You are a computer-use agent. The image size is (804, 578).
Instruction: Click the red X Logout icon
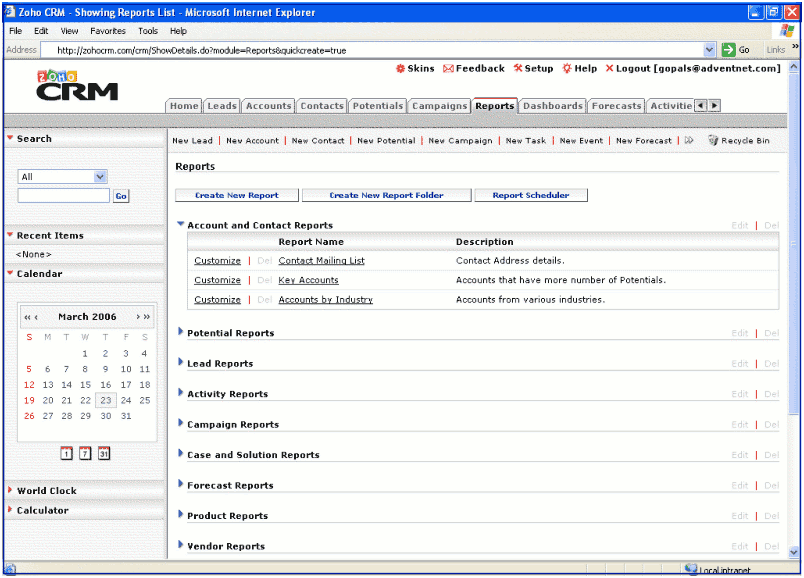point(609,68)
